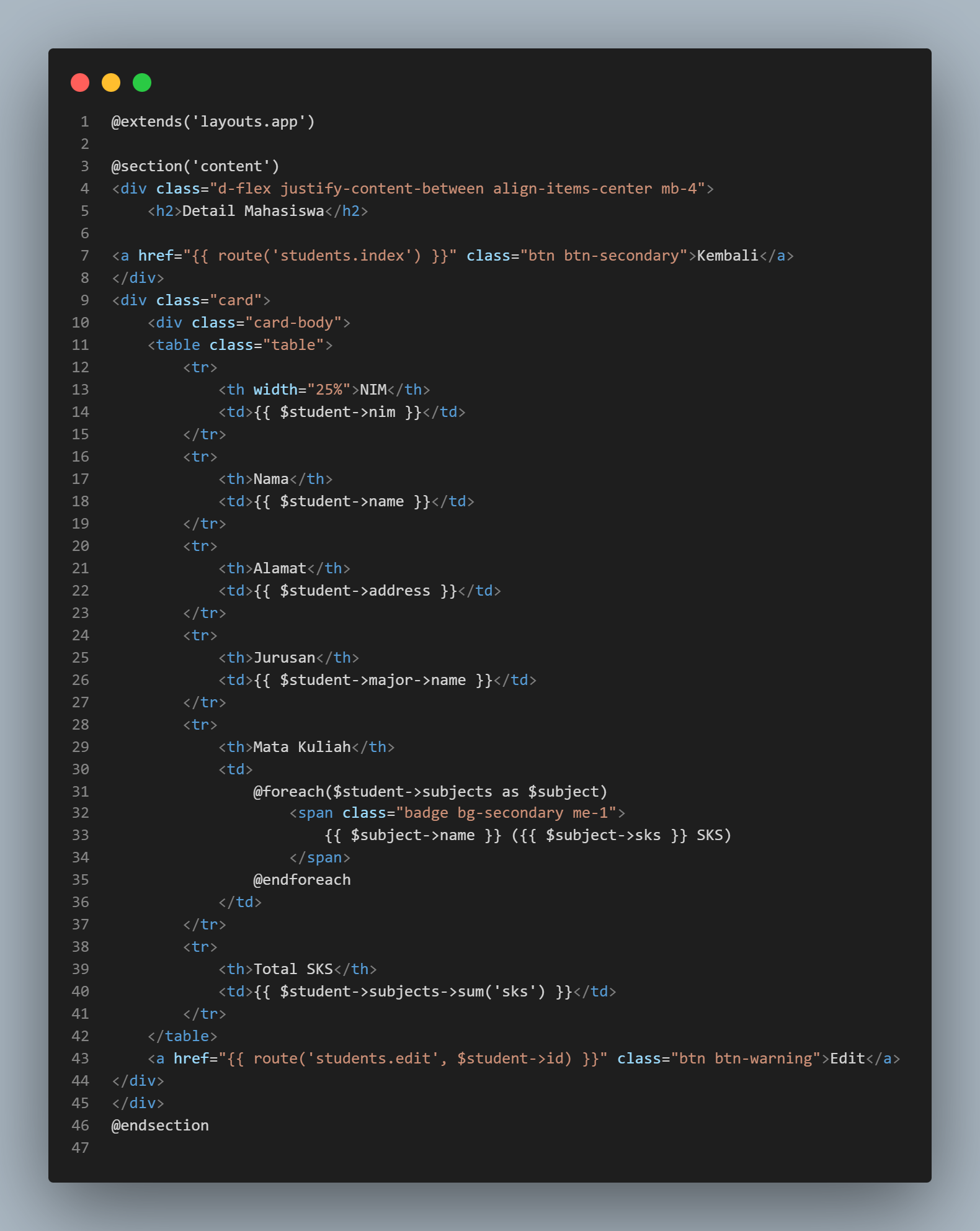
Task: Click the @section('content') directive
Action: (195, 166)
